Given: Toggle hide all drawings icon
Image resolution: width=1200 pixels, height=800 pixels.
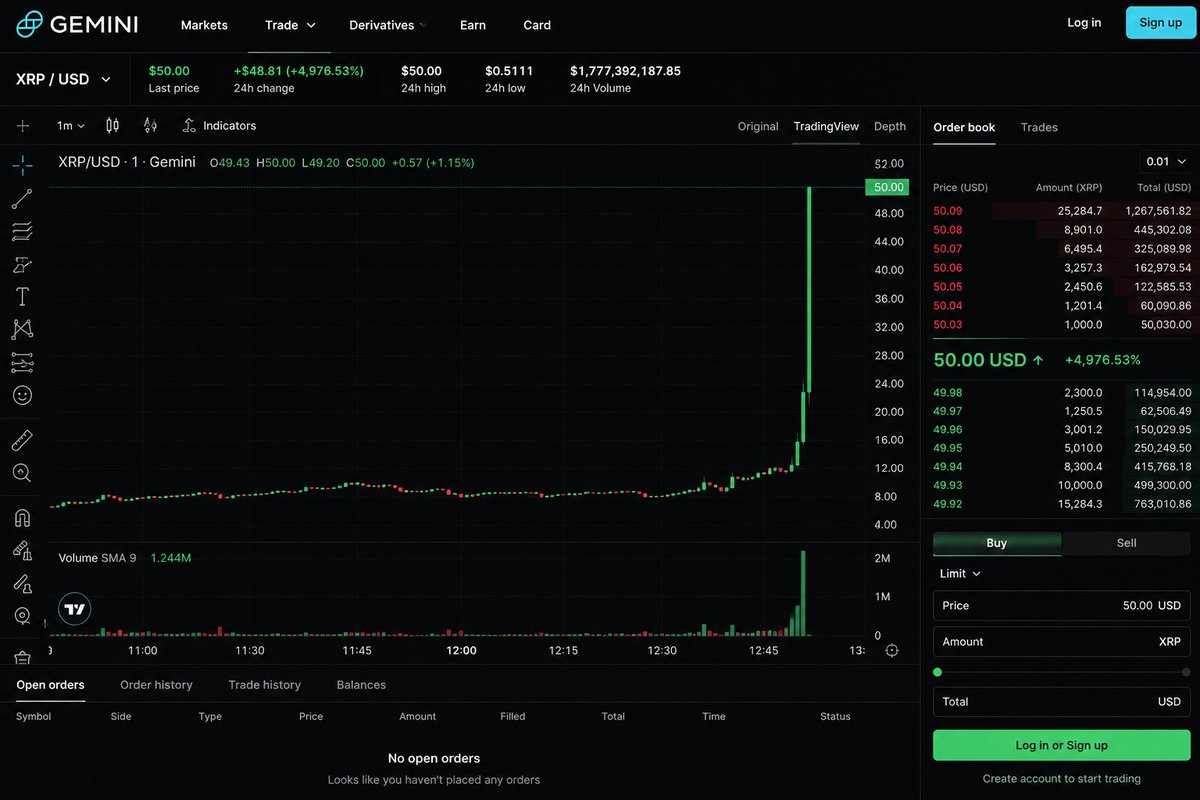Looking at the screenshot, I should pos(22,616).
